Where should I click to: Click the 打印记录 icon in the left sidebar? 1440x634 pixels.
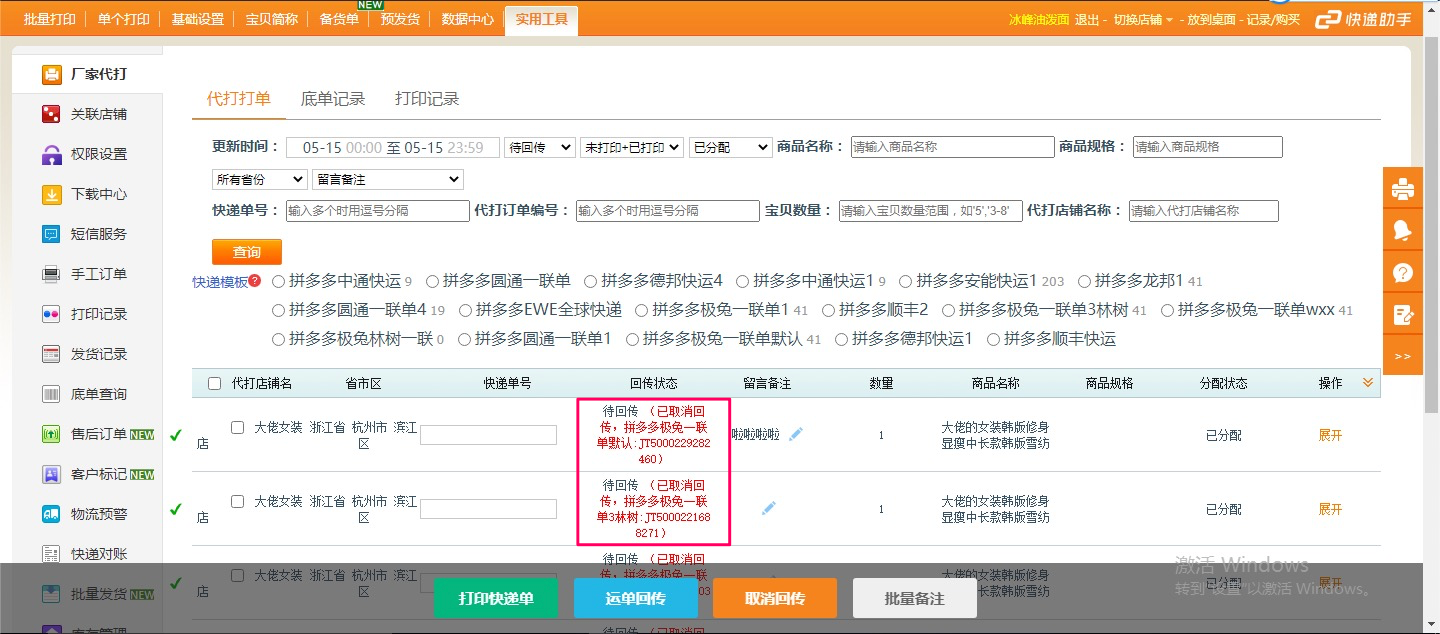click(x=52, y=314)
